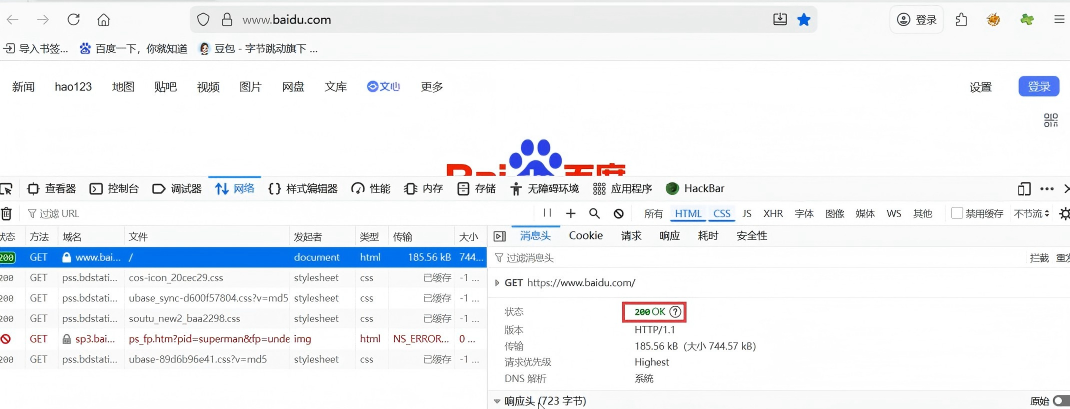
Task: Click the 登录 account button in browser toolbar
Action: pyautogui.click(x=916, y=20)
